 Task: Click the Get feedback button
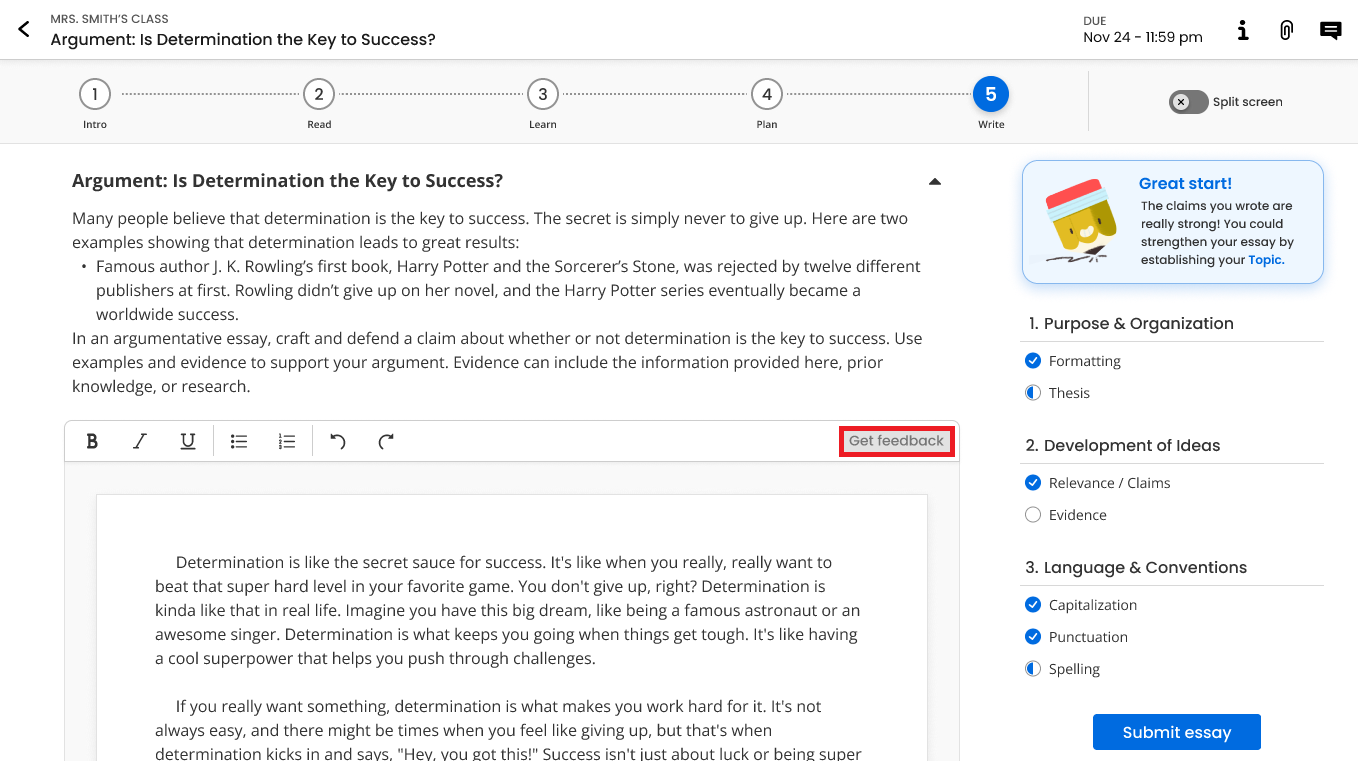(x=896, y=441)
